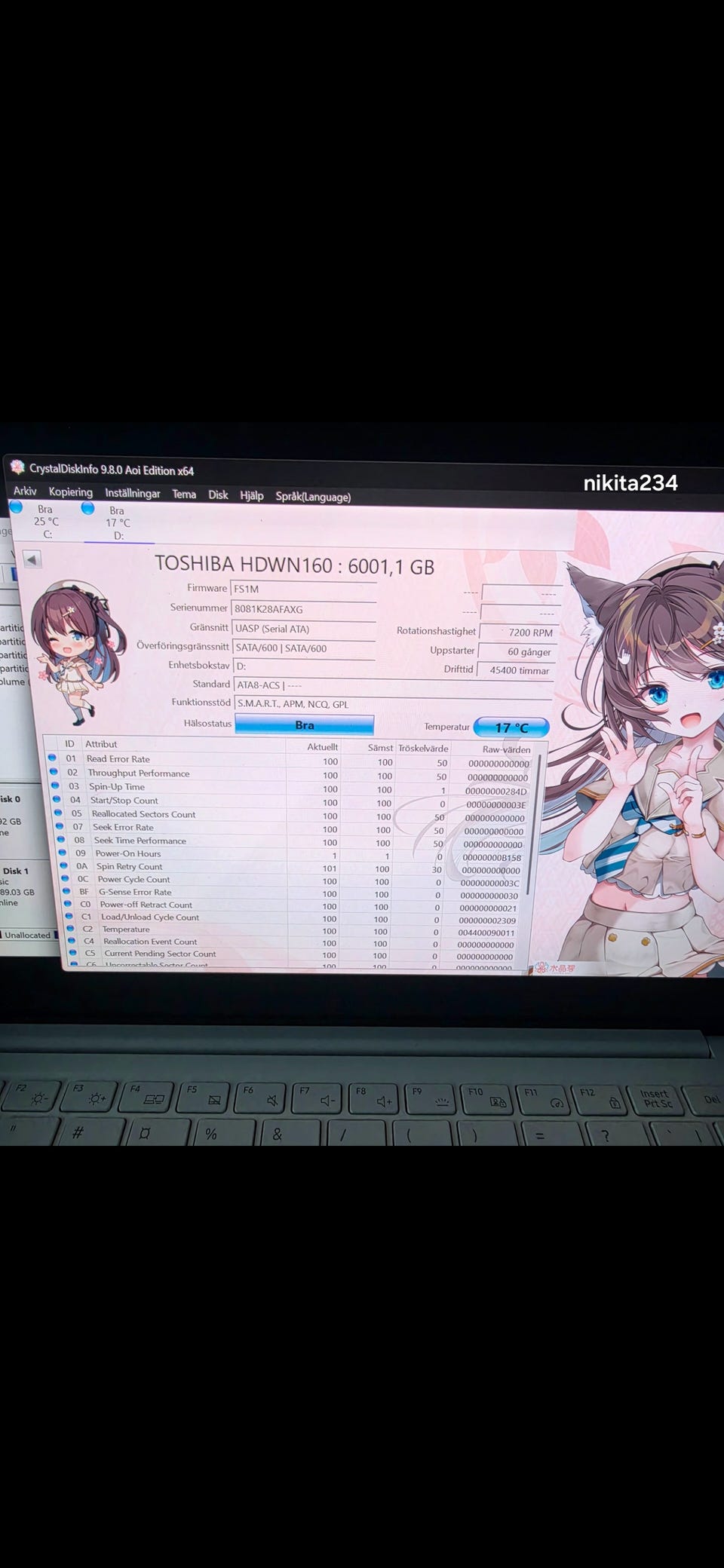Image resolution: width=724 pixels, height=1568 pixels.
Task: Open the Arkiv menu
Action: (x=25, y=492)
